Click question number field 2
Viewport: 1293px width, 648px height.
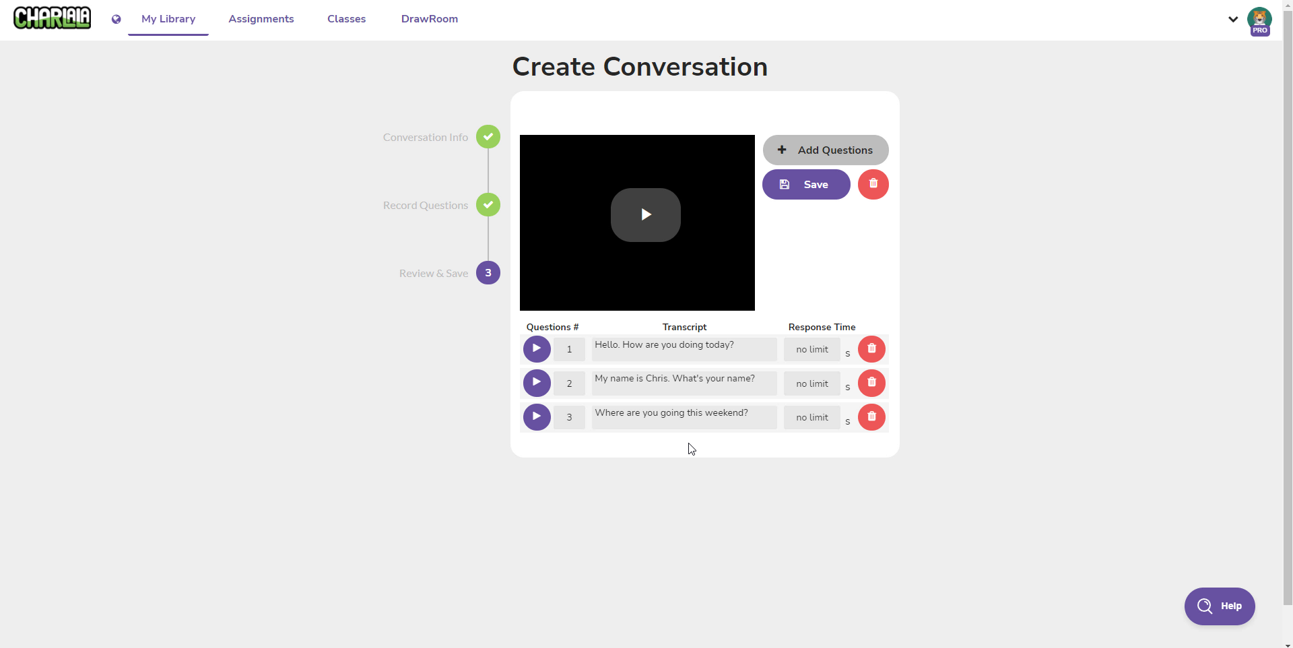click(x=569, y=384)
